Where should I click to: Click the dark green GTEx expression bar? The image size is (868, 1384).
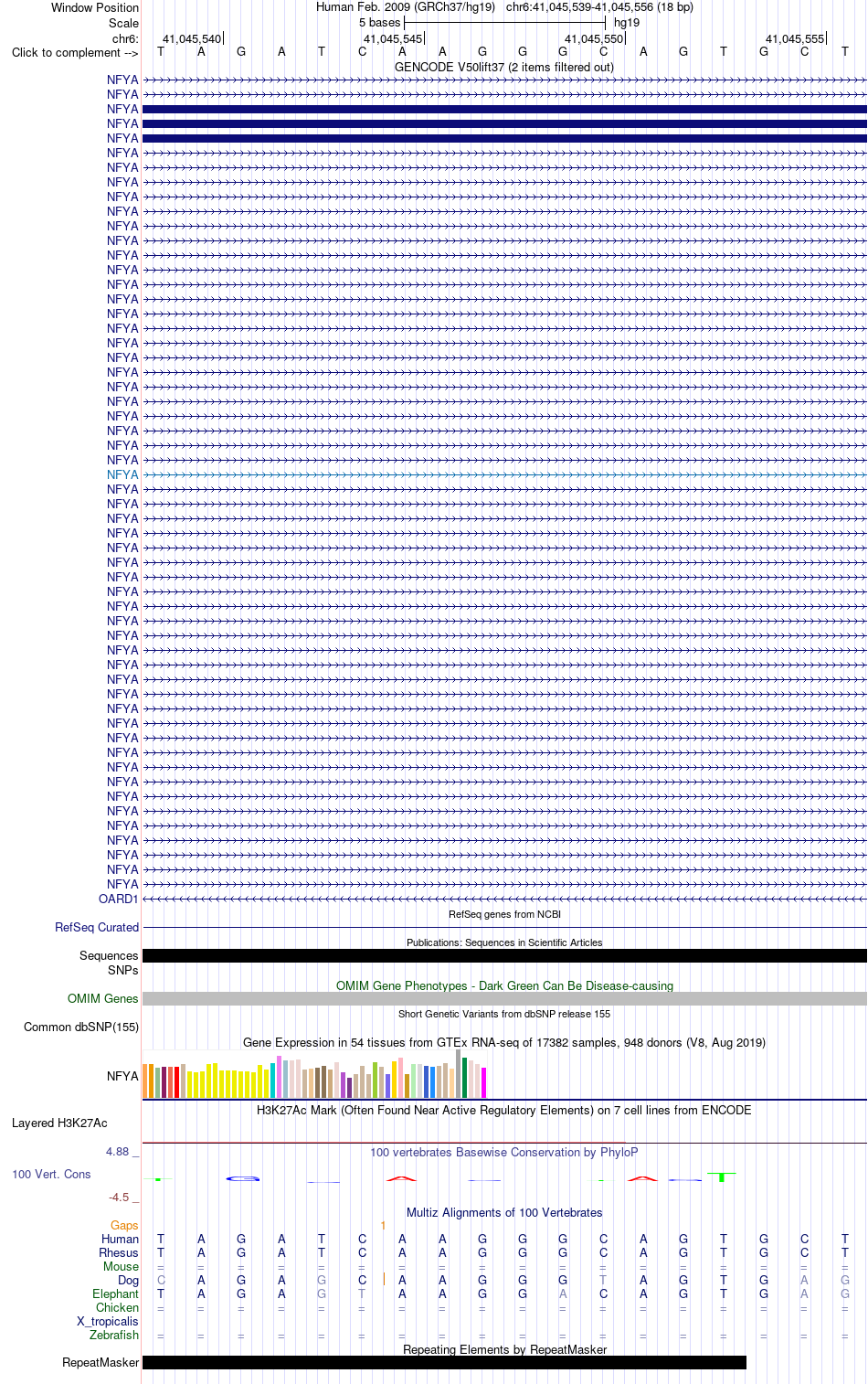464,1078
